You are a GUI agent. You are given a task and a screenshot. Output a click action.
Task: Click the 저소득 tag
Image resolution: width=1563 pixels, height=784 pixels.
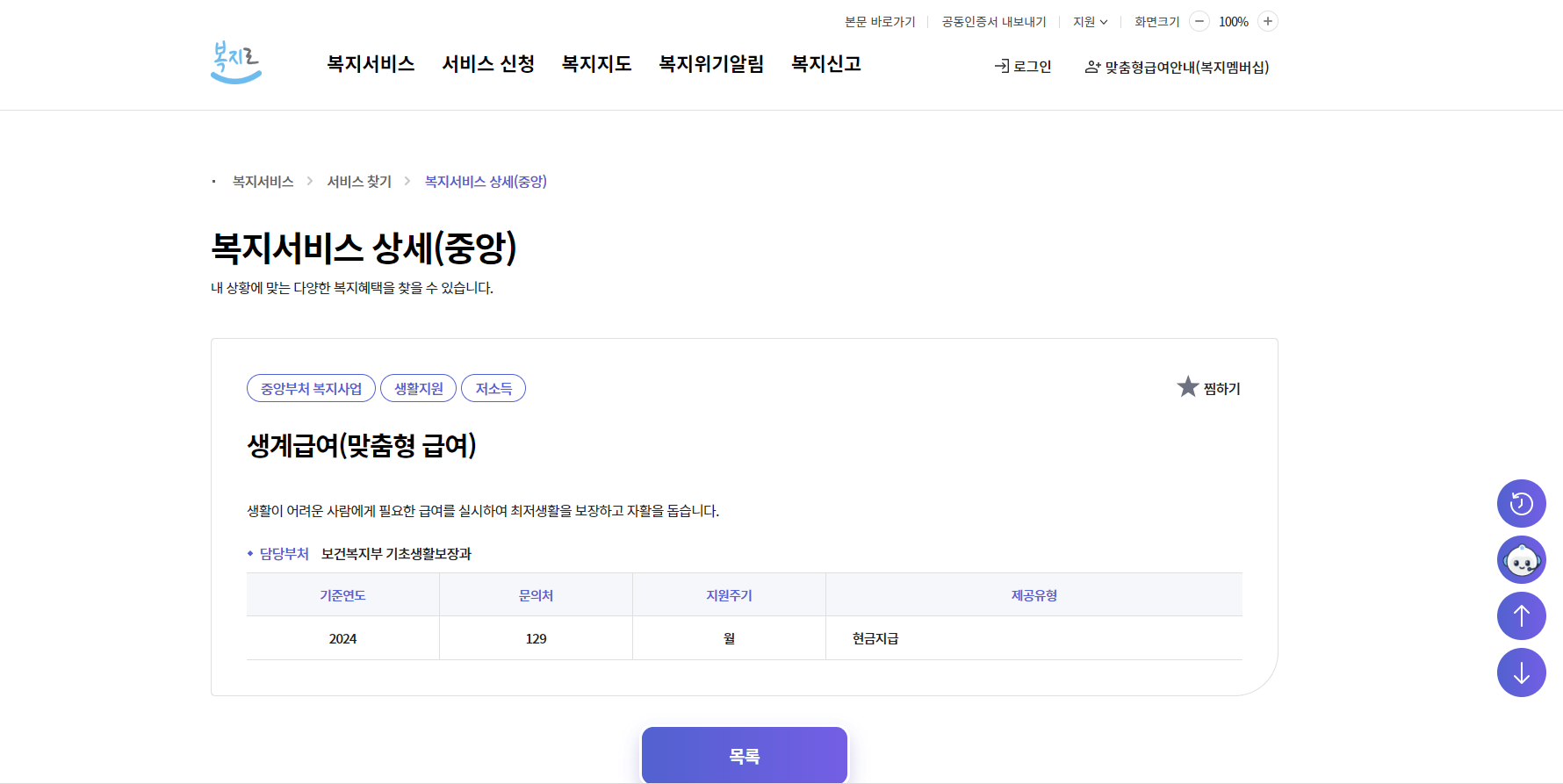[x=493, y=388]
